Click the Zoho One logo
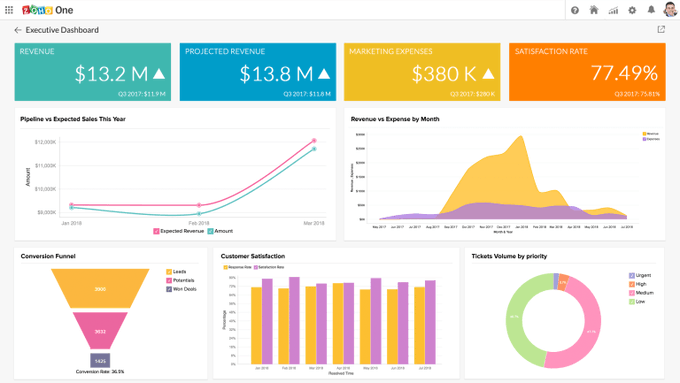 pos(47,10)
